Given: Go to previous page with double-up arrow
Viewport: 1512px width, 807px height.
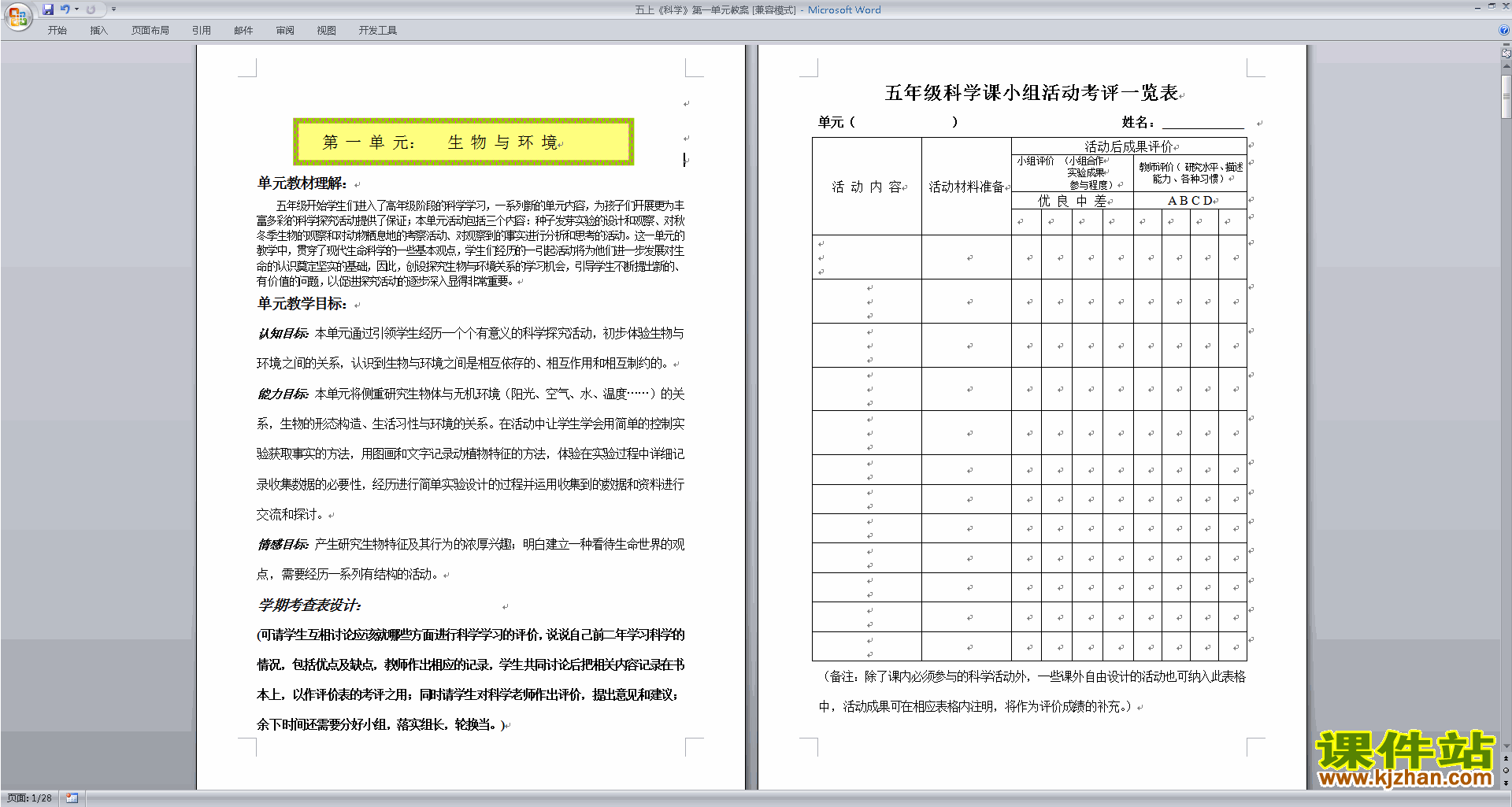Looking at the screenshot, I should [x=1506, y=758].
